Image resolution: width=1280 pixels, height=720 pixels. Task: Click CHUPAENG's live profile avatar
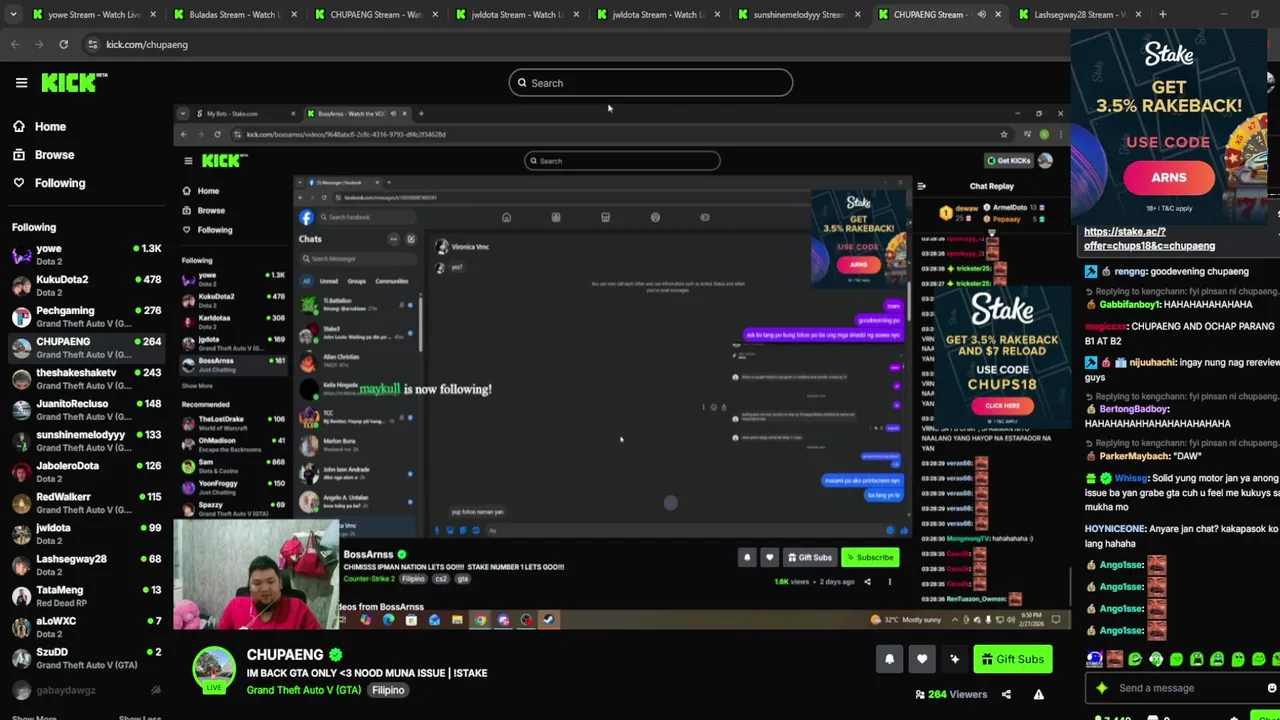[214, 669]
